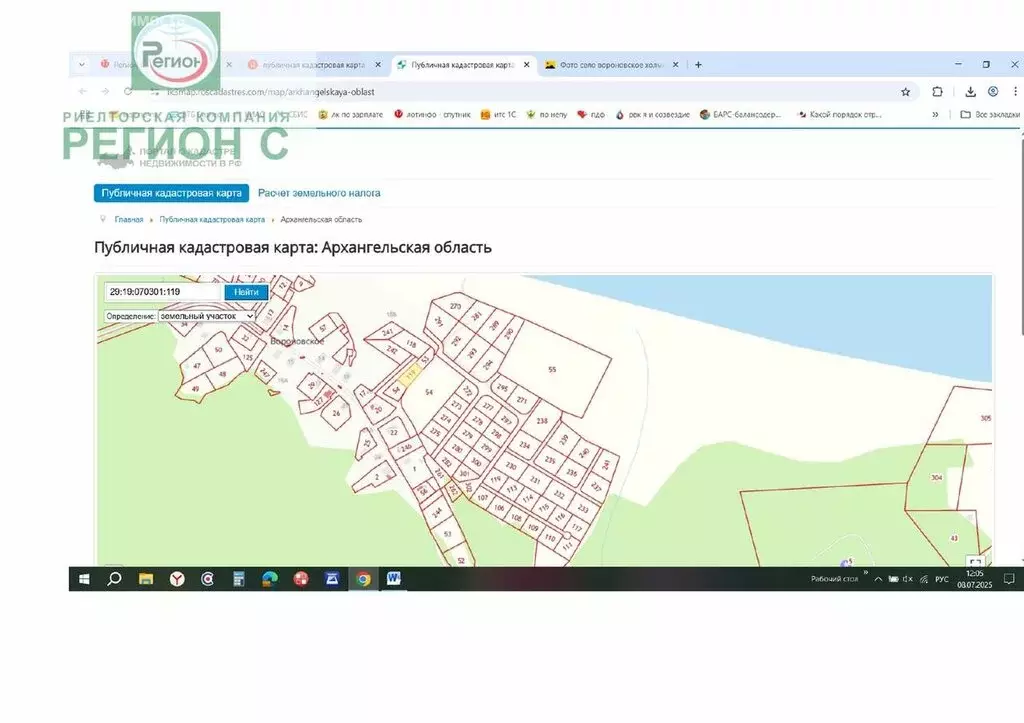Open the Windows Start menu

pos(84,579)
